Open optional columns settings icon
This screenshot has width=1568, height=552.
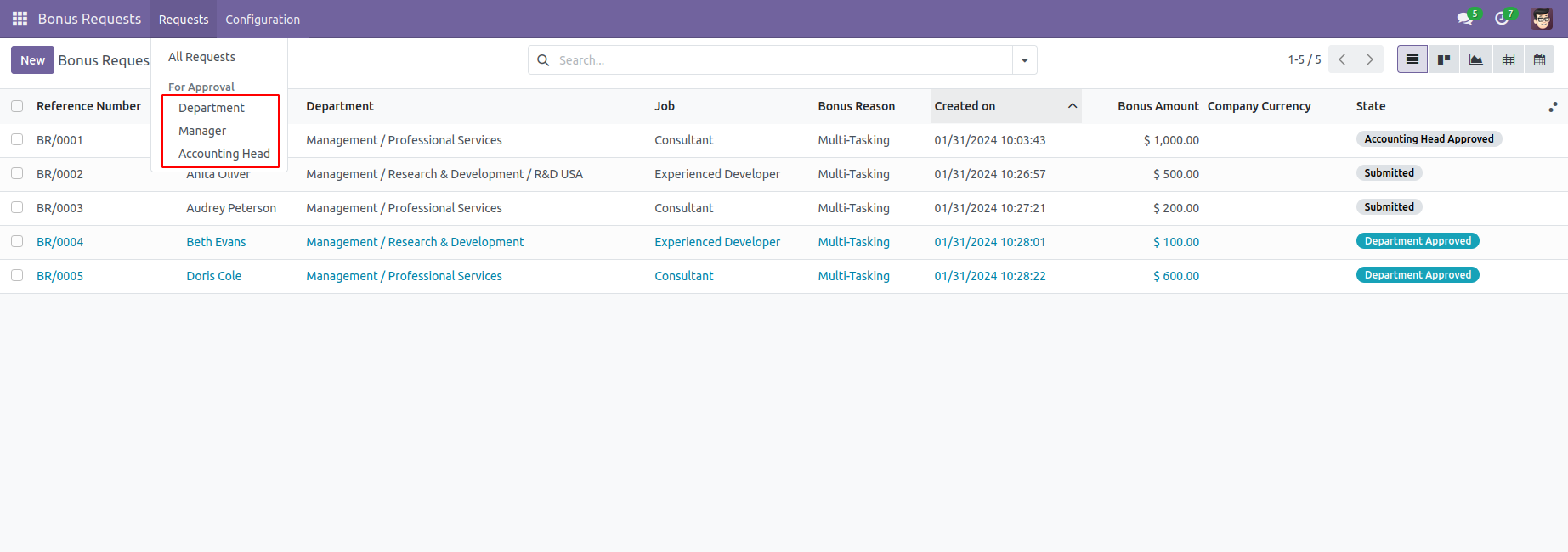1553,107
